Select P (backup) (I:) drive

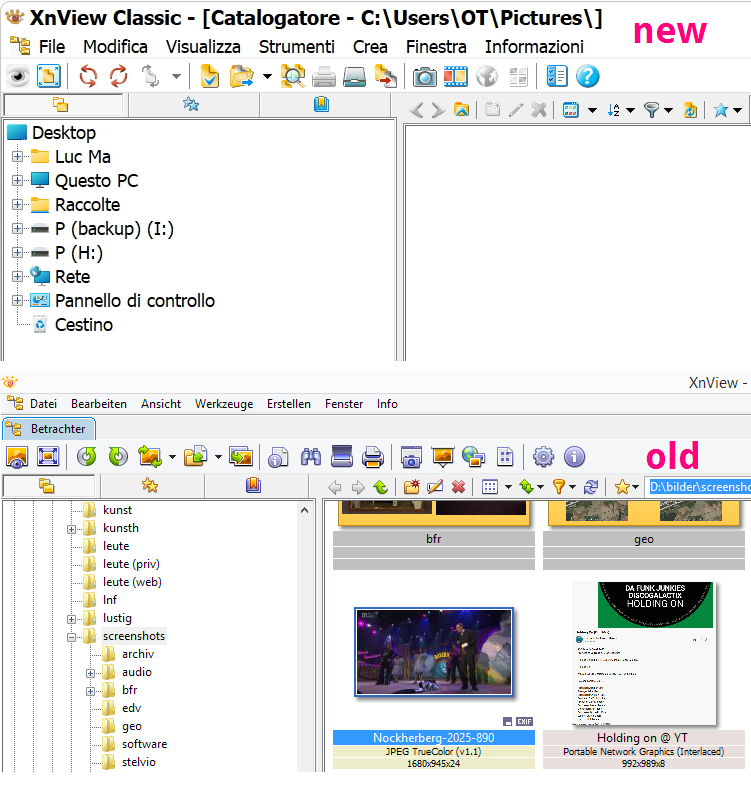coord(114,229)
